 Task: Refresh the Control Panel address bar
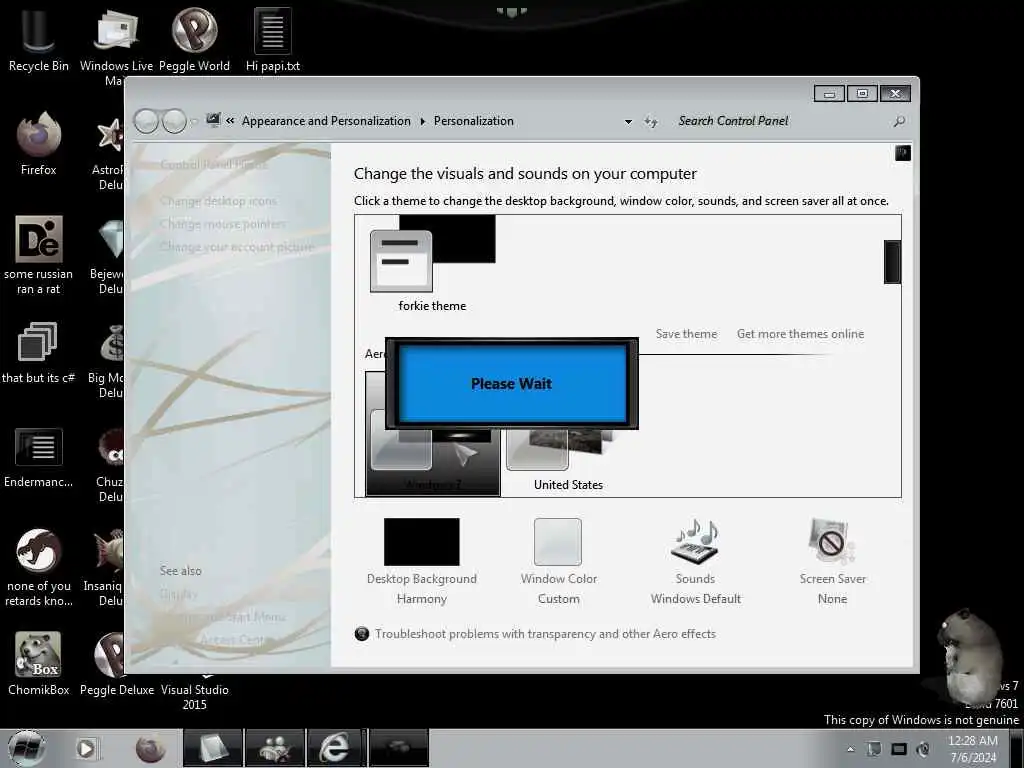[x=650, y=121]
